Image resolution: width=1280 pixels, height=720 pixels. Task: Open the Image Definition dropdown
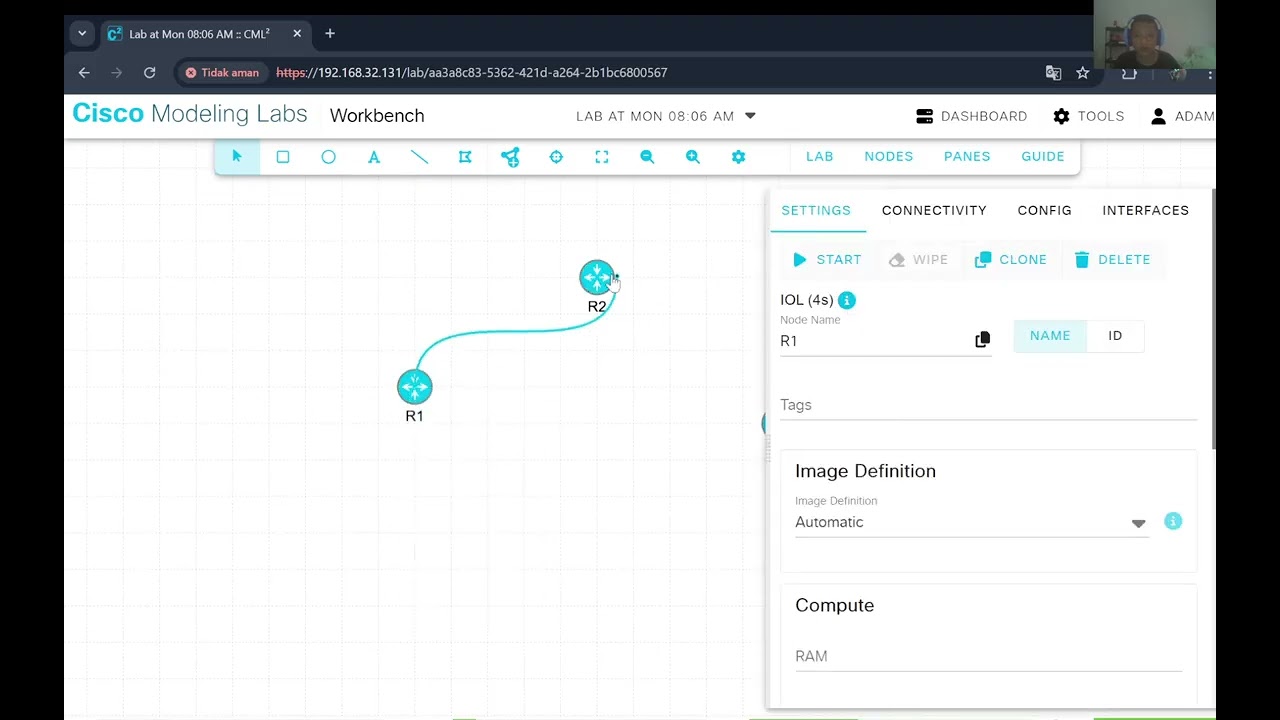(x=971, y=522)
